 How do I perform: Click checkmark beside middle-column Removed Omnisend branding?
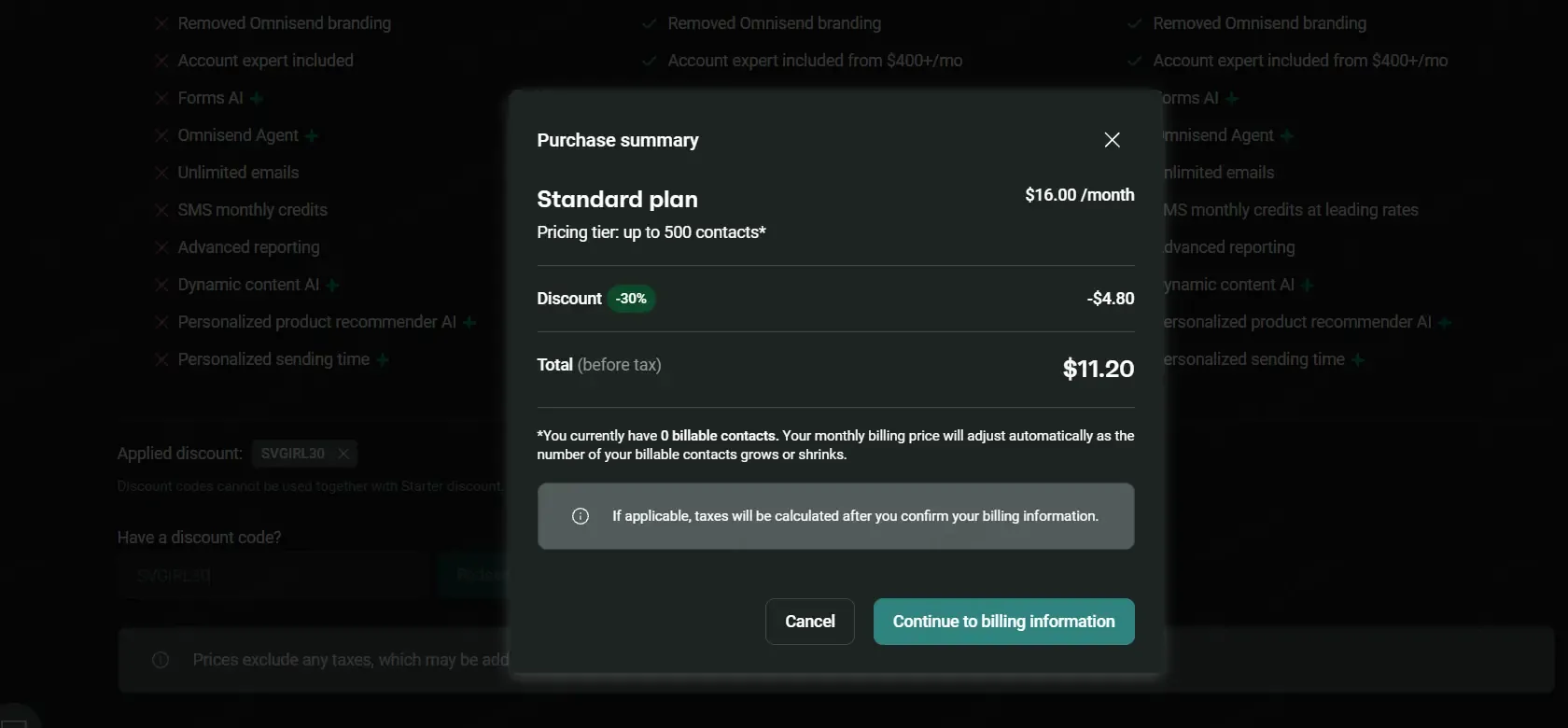tap(650, 23)
